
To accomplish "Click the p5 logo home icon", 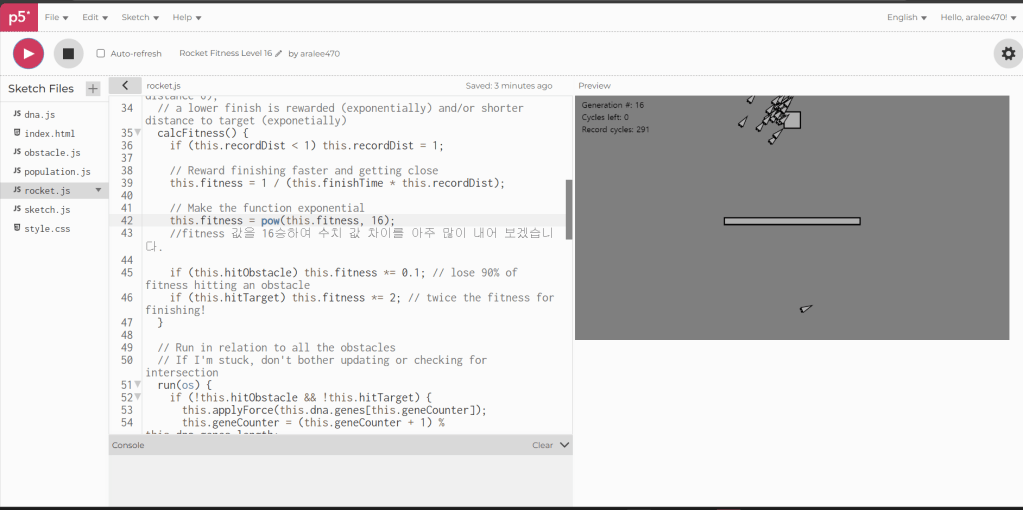I will click(x=17, y=17).
